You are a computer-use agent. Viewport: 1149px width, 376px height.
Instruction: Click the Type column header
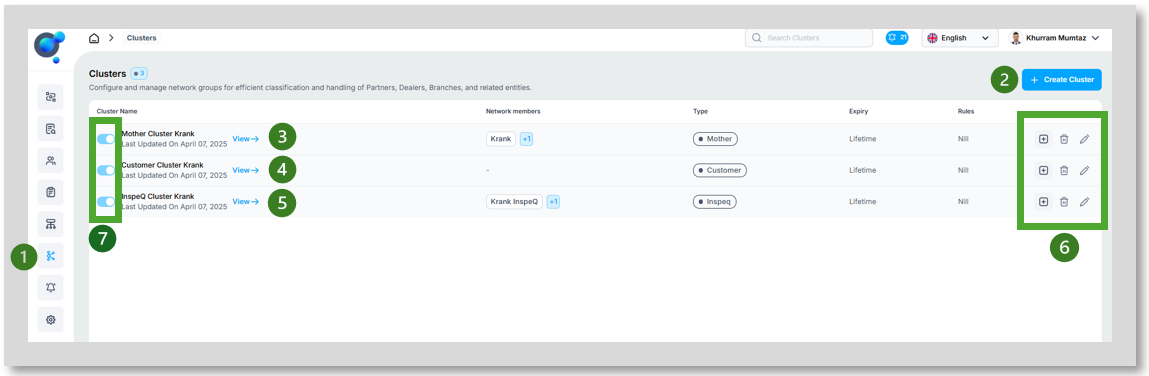(701, 111)
